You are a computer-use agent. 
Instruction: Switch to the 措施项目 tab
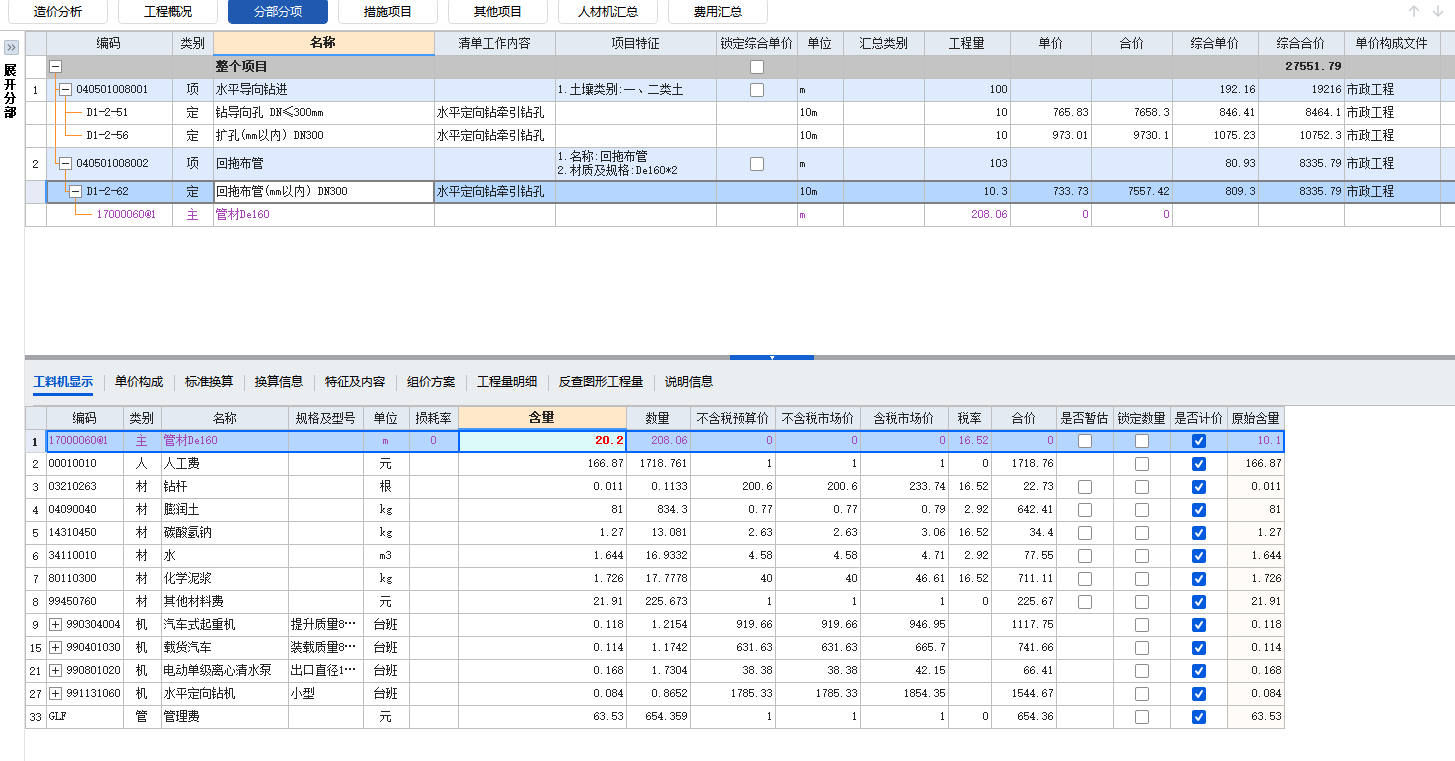click(387, 12)
